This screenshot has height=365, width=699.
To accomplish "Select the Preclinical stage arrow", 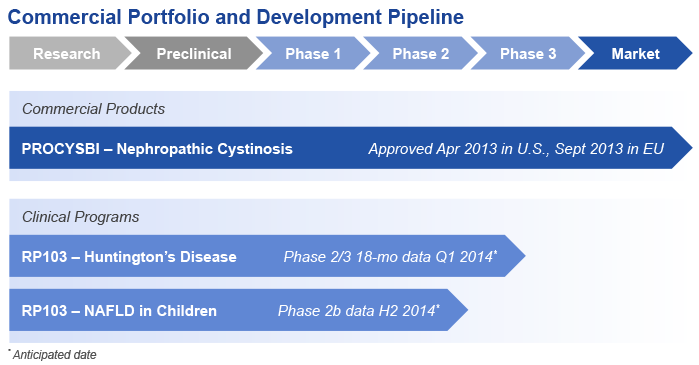I will tap(194, 53).
